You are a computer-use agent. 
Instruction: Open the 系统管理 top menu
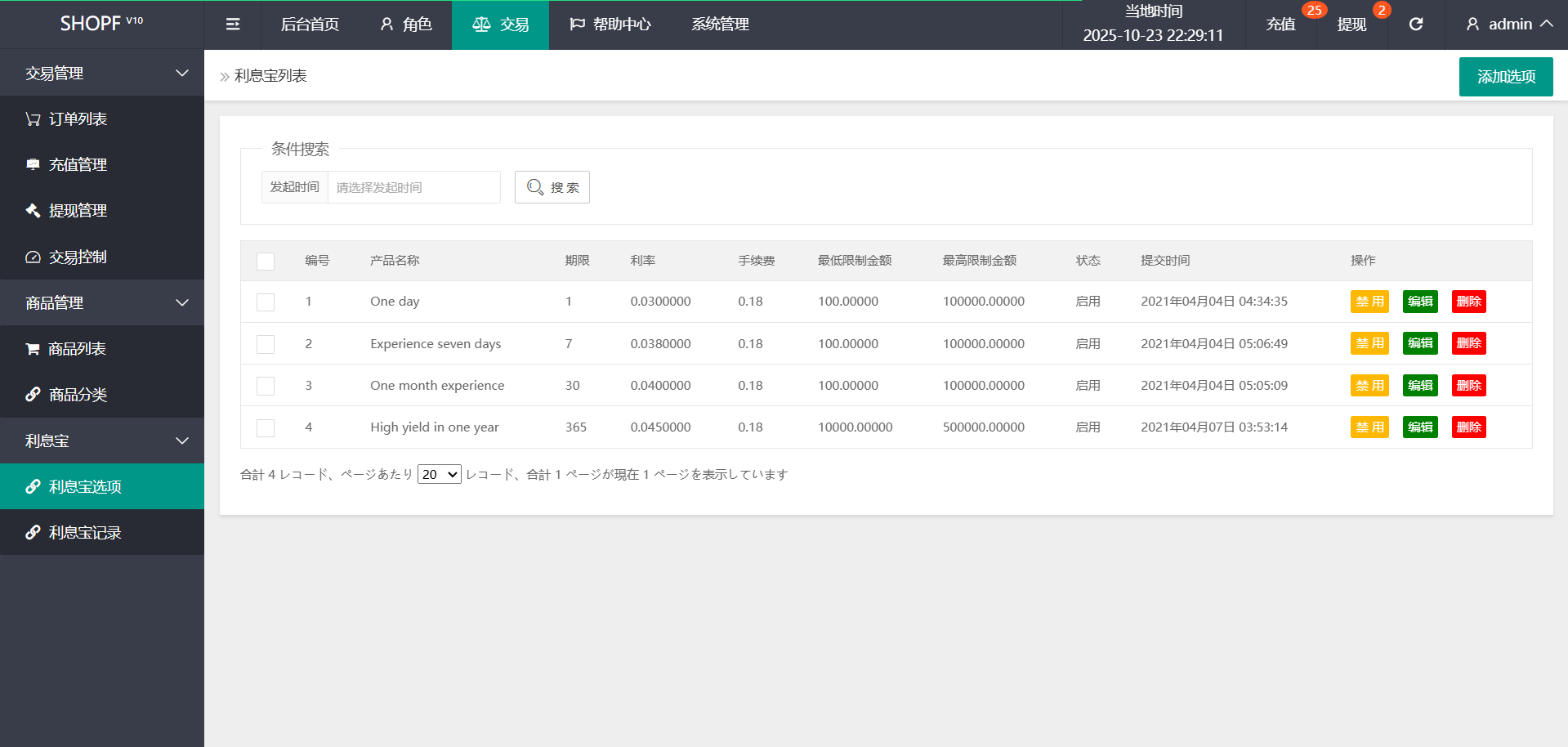pyautogui.click(x=720, y=25)
